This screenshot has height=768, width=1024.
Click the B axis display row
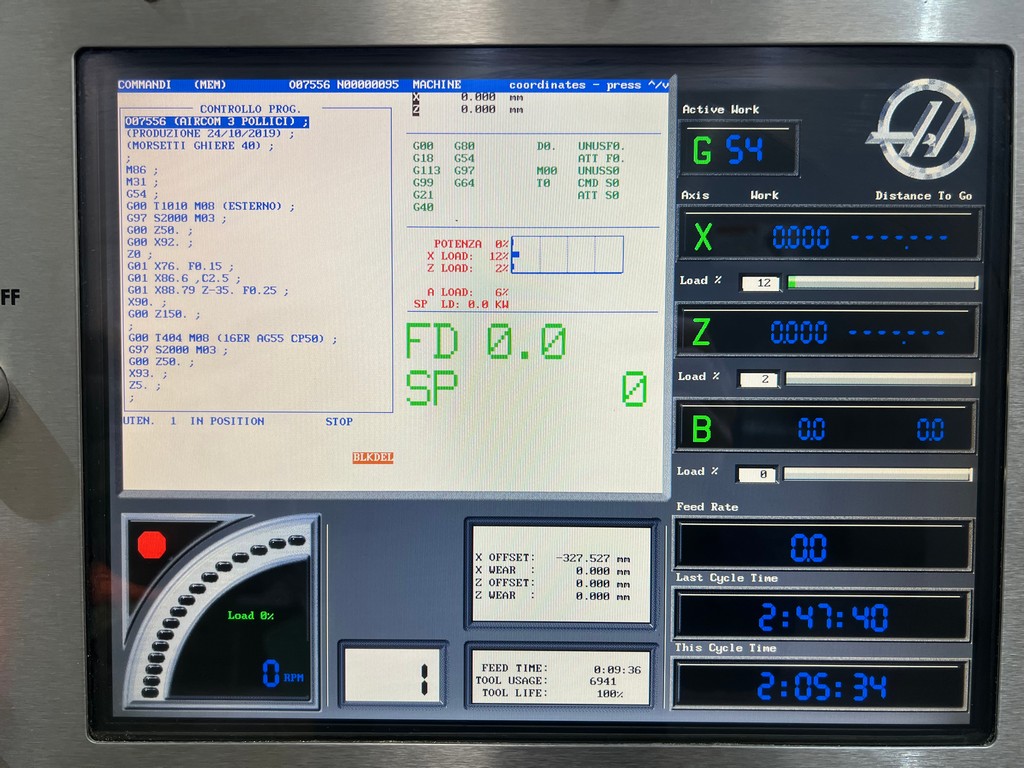pyautogui.click(x=825, y=428)
